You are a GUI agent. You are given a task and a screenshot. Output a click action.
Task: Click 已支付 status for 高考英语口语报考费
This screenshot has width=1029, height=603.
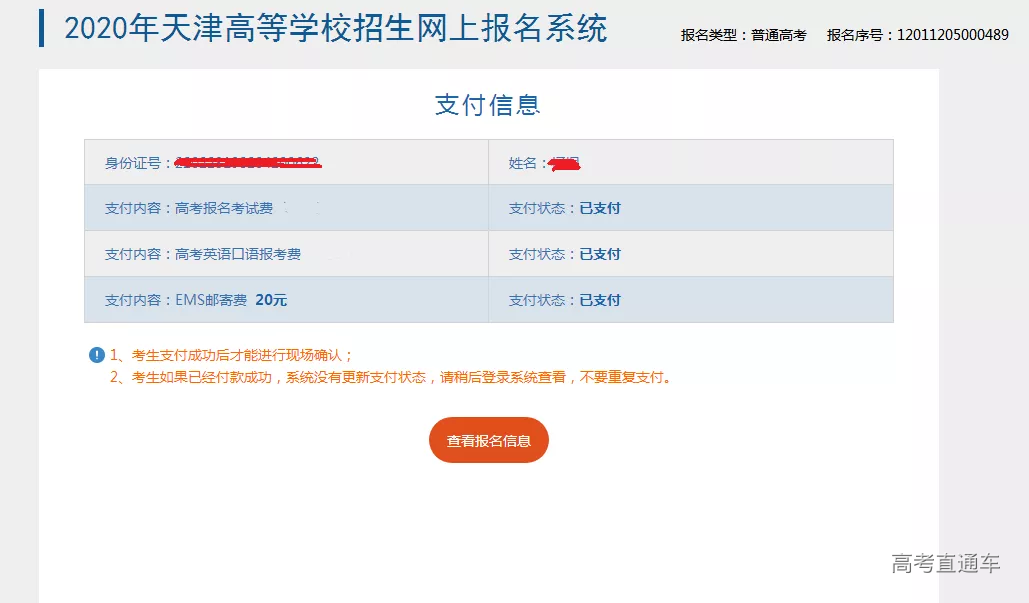(x=600, y=254)
